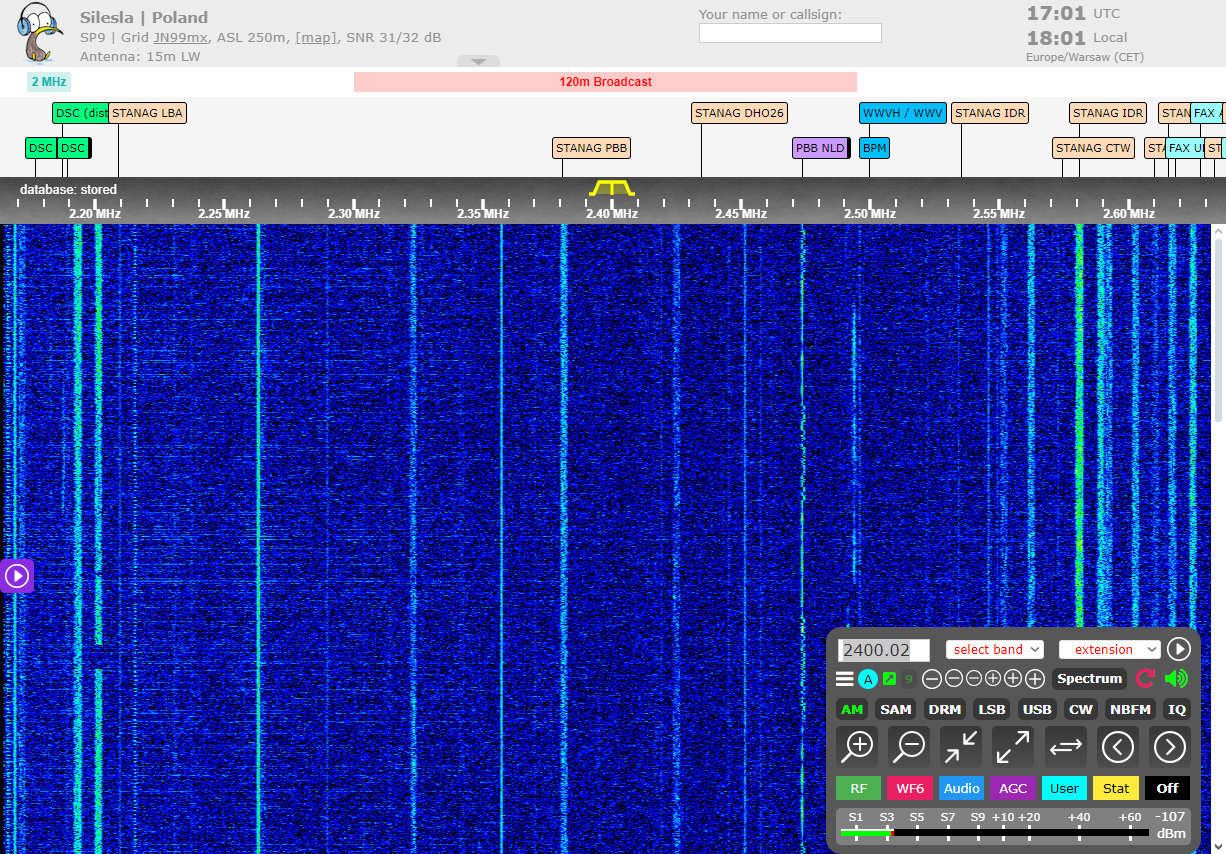Collapse the top bar with the down triangle
This screenshot has width=1226, height=854.
tap(478, 61)
